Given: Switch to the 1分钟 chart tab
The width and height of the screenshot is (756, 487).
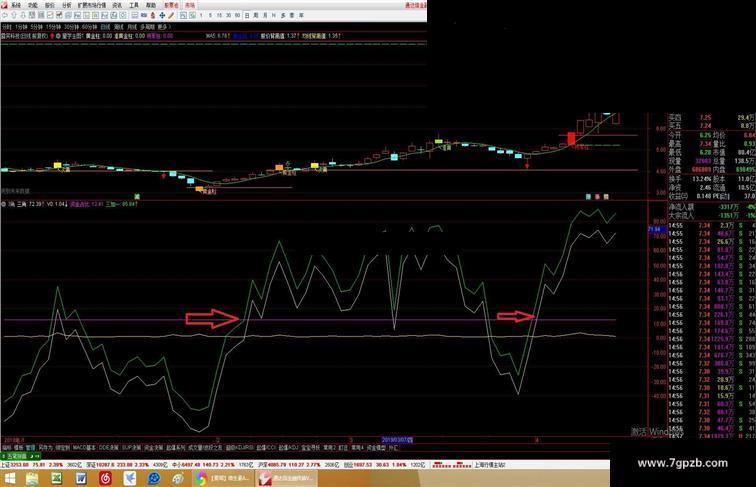Looking at the screenshot, I should point(19,27).
